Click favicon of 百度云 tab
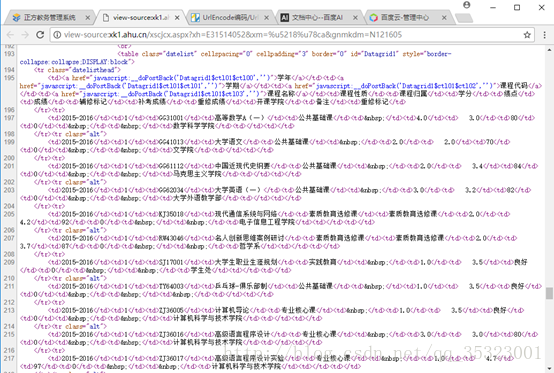Screen dimensions: 554x373 [x=373, y=18]
